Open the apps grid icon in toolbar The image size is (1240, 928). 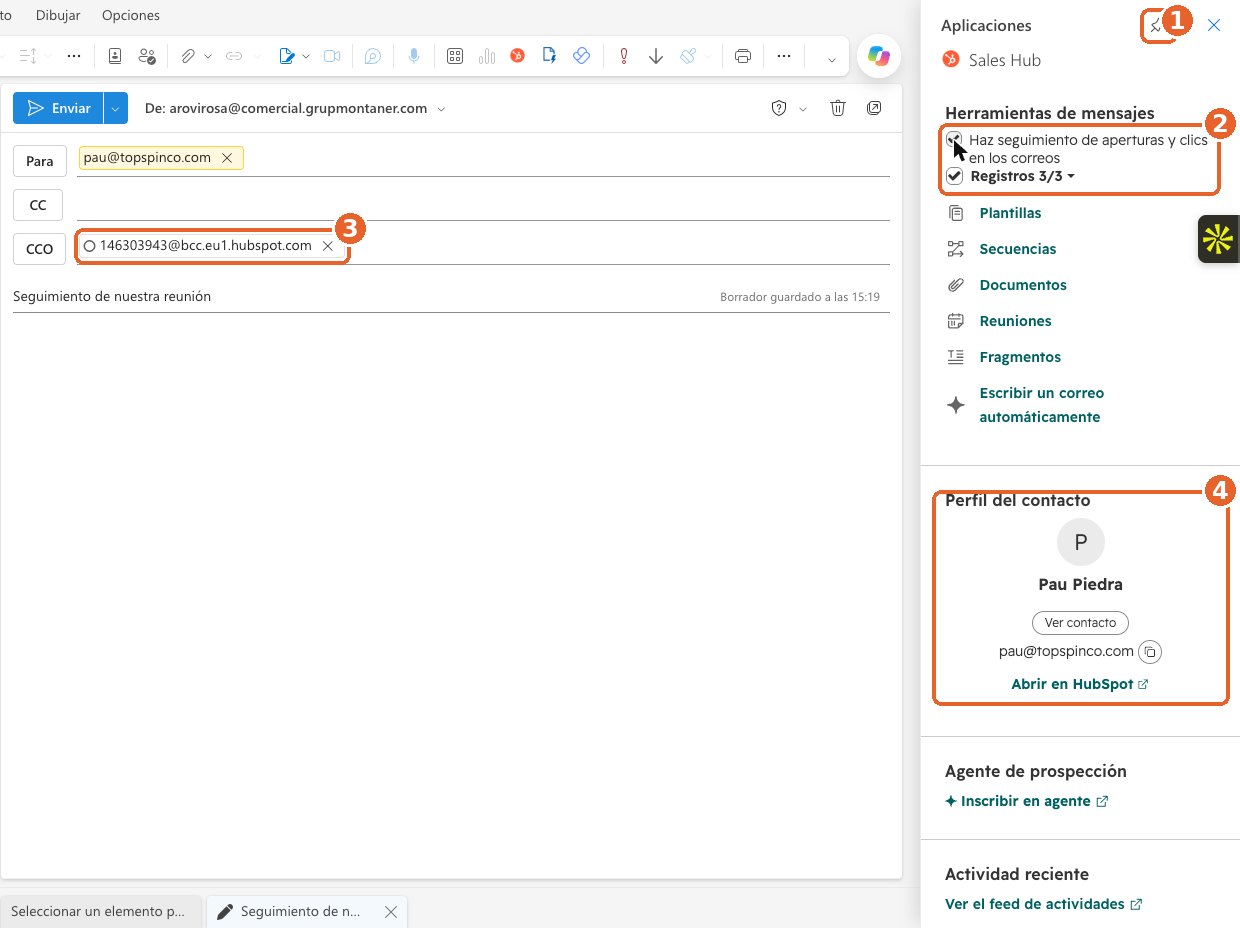pyautogui.click(x=455, y=56)
